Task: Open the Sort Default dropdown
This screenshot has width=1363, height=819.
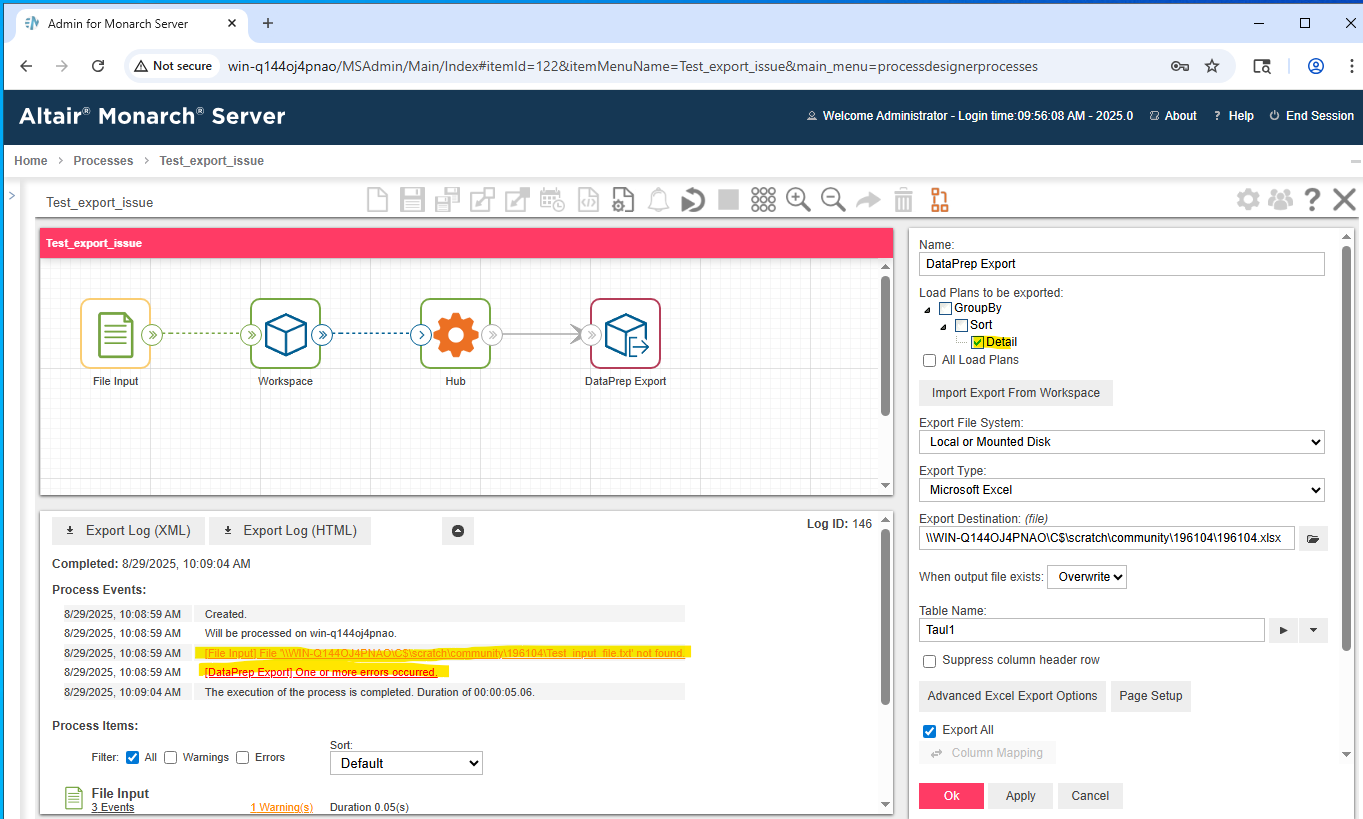Action: 406,763
